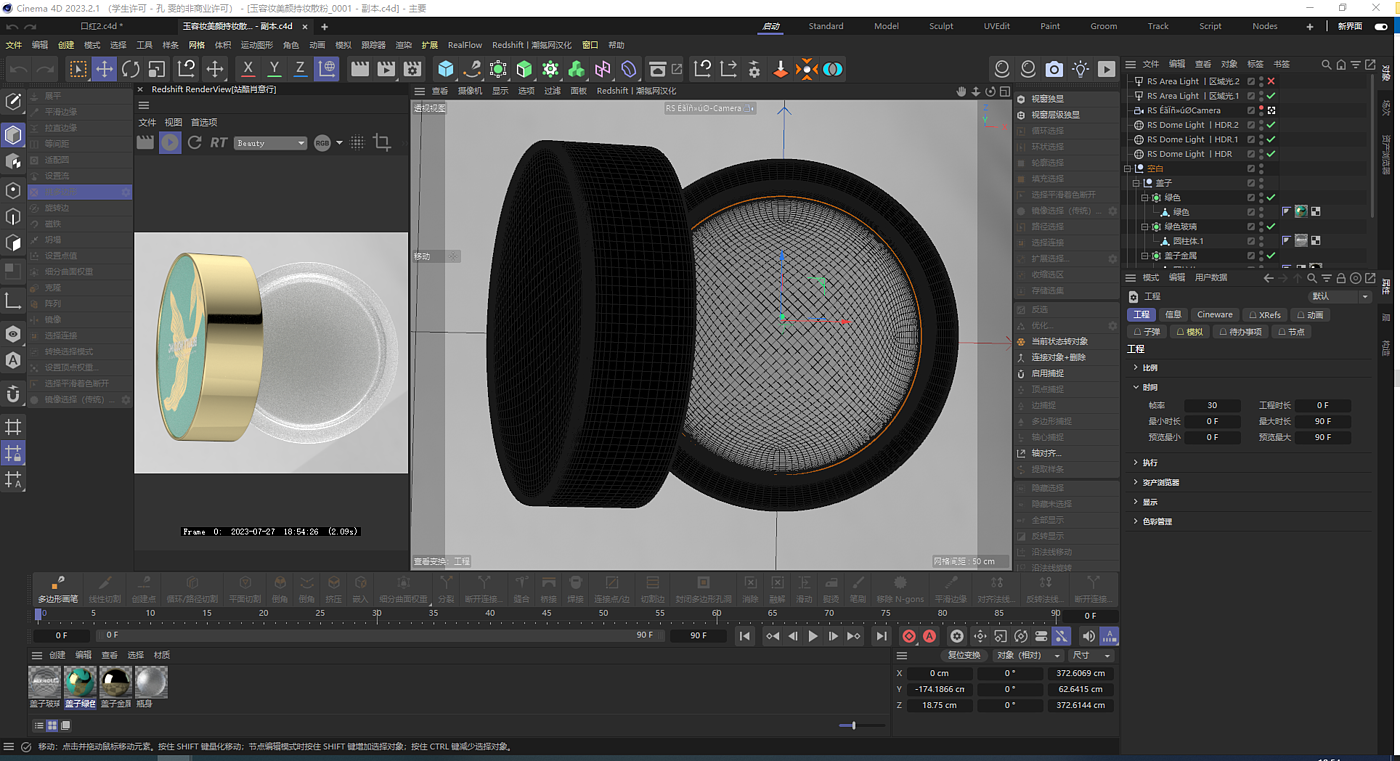Viewport: 1400px width, 761px height.
Task: Toggle X axis lock
Action: click(x=248, y=69)
